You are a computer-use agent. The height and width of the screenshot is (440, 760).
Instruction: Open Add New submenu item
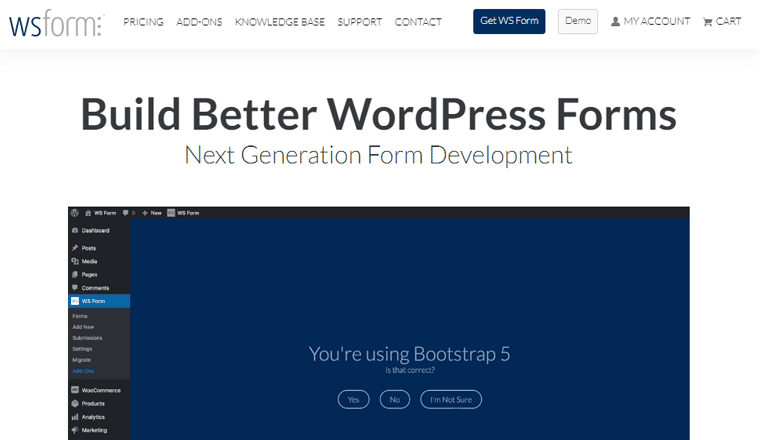click(x=83, y=327)
